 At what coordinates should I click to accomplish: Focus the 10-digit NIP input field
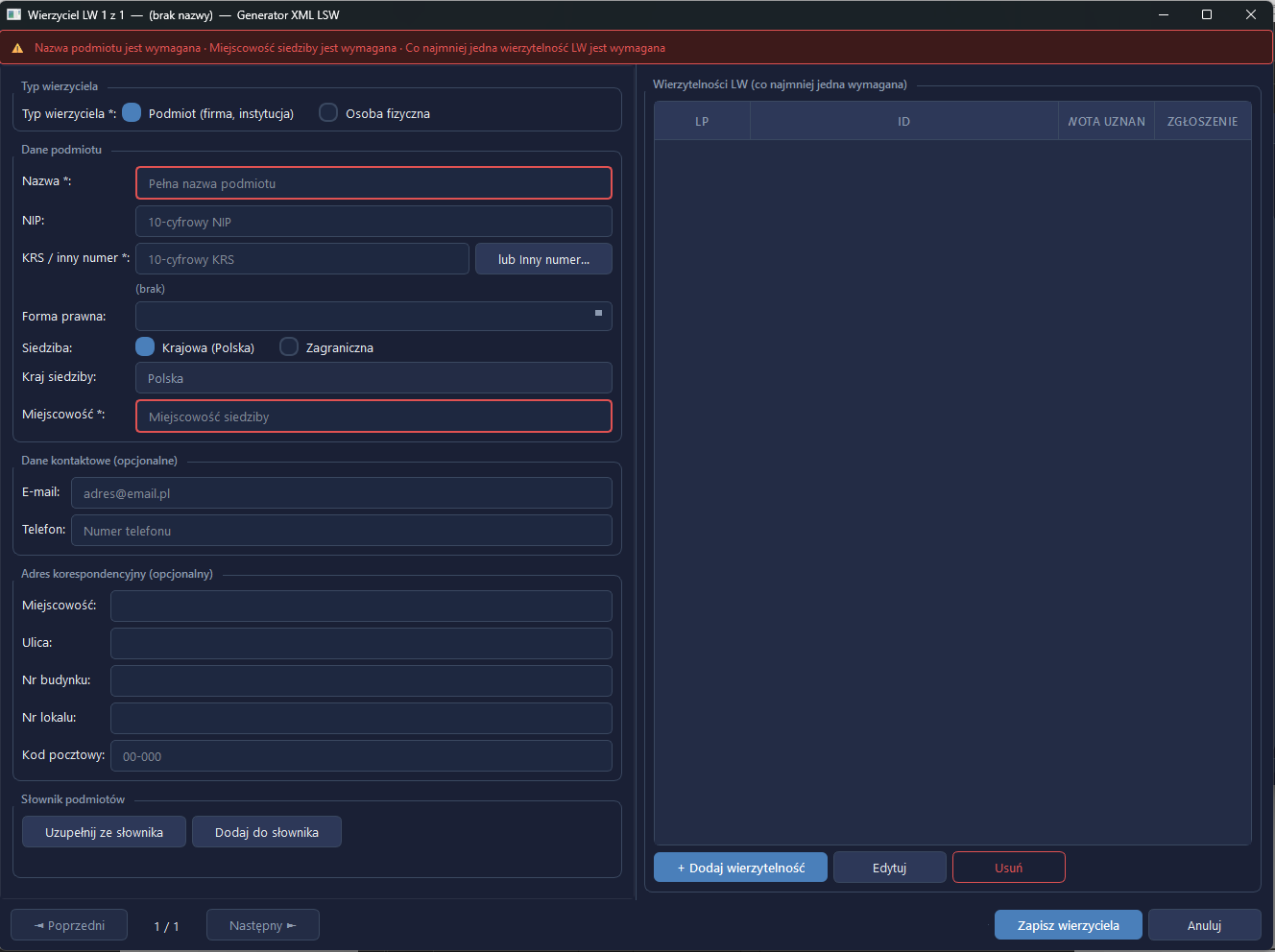(x=373, y=222)
